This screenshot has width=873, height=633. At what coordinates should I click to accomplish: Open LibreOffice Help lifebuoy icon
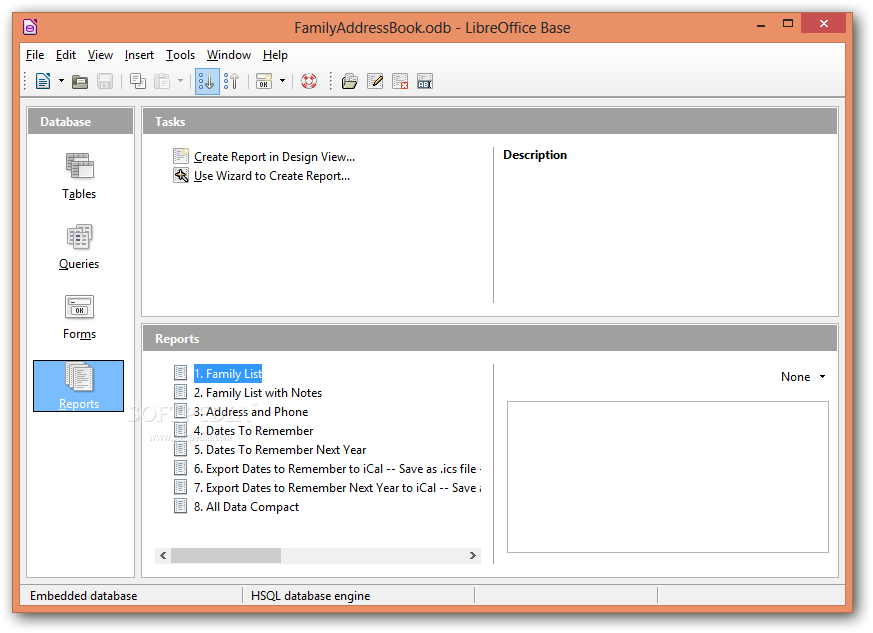(x=309, y=82)
